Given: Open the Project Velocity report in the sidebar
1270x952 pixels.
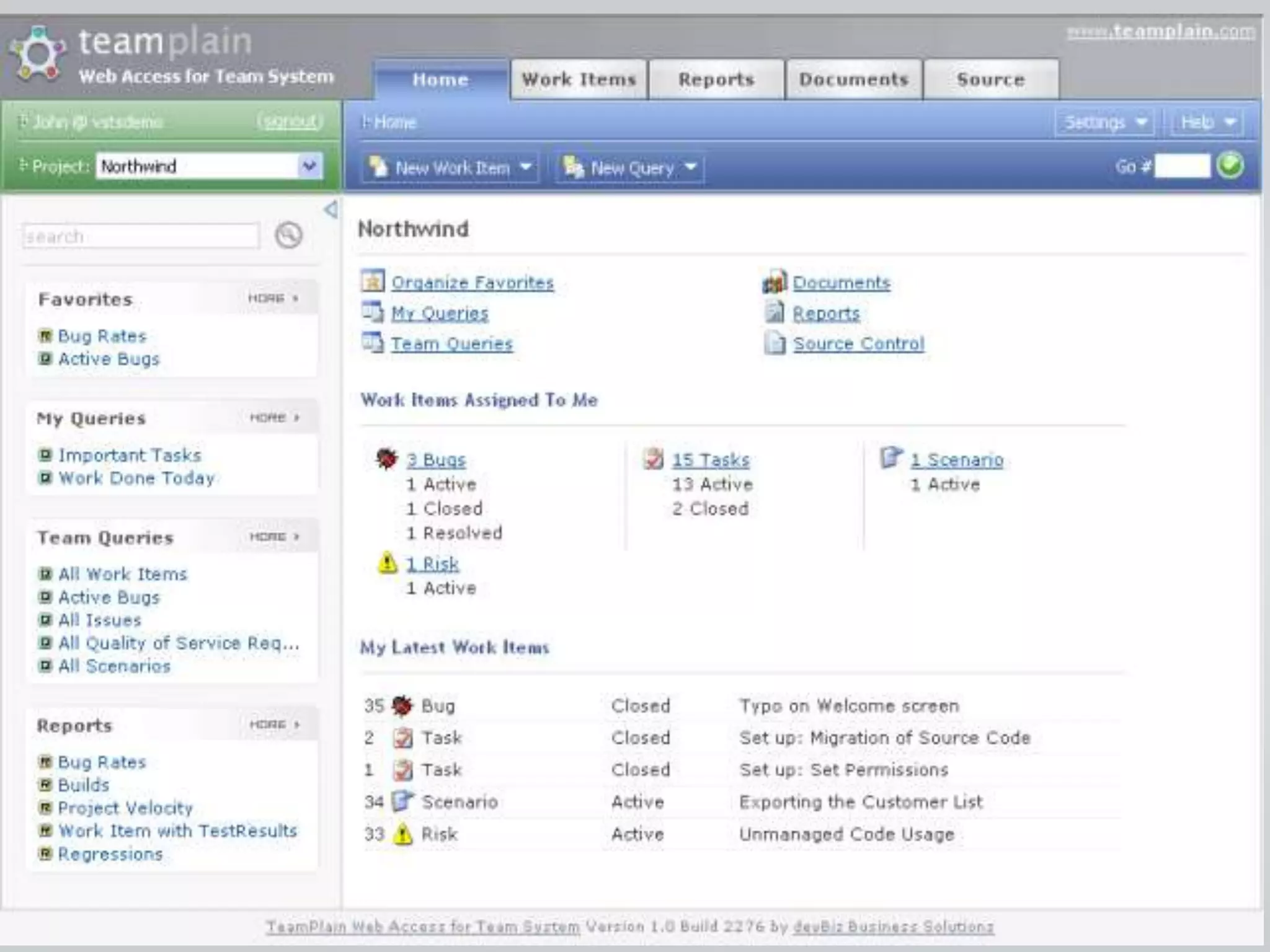Looking at the screenshot, I should pyautogui.click(x=125, y=808).
